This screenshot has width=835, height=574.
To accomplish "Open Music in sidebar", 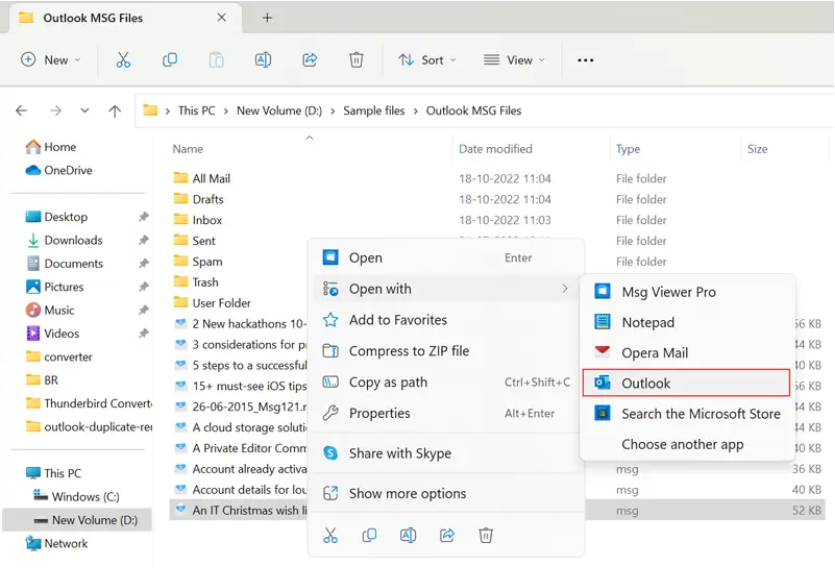I will pyautogui.click(x=50, y=310).
